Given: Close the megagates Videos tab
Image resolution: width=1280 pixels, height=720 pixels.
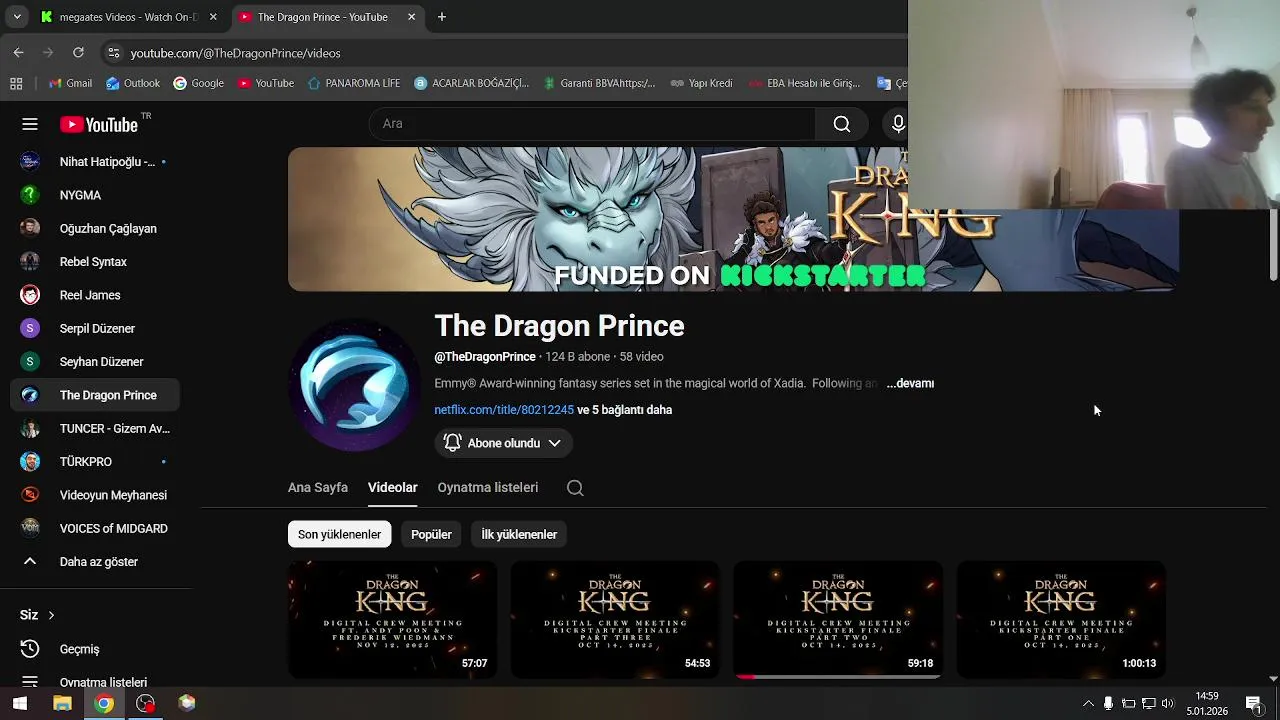Looking at the screenshot, I should [x=213, y=17].
